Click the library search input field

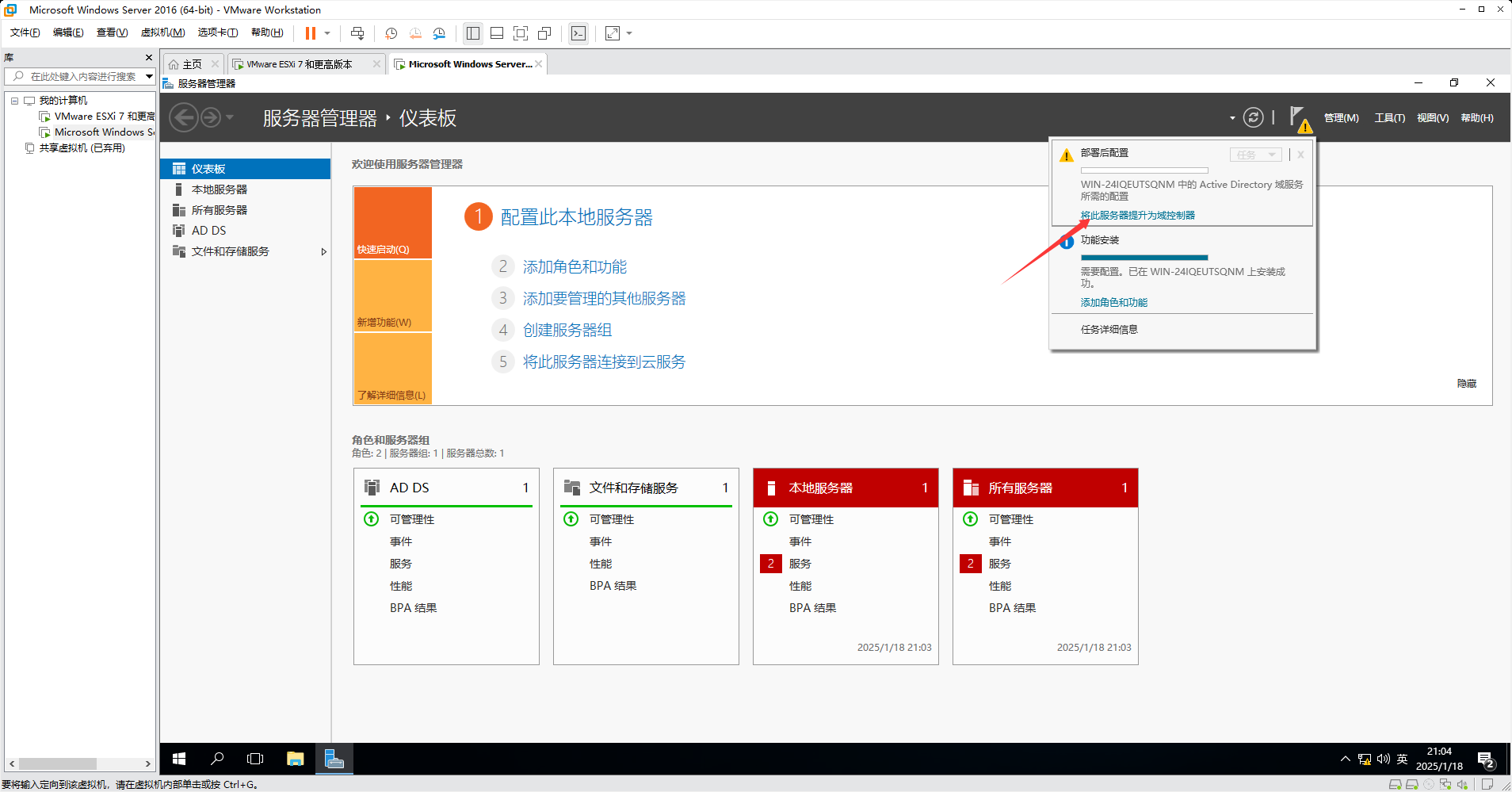(x=83, y=77)
